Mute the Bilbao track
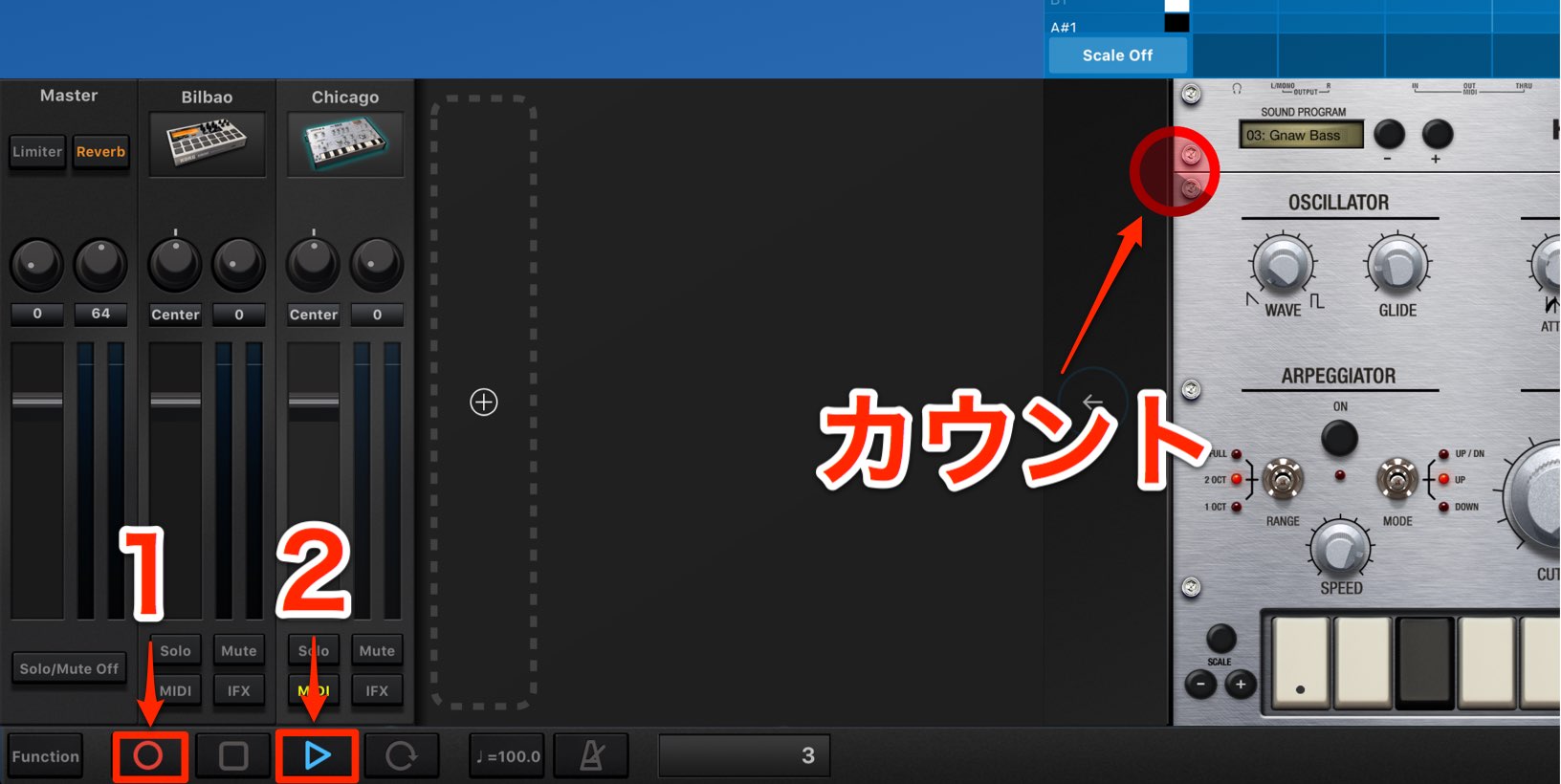Viewport: 1561px width, 784px height. tap(238, 651)
